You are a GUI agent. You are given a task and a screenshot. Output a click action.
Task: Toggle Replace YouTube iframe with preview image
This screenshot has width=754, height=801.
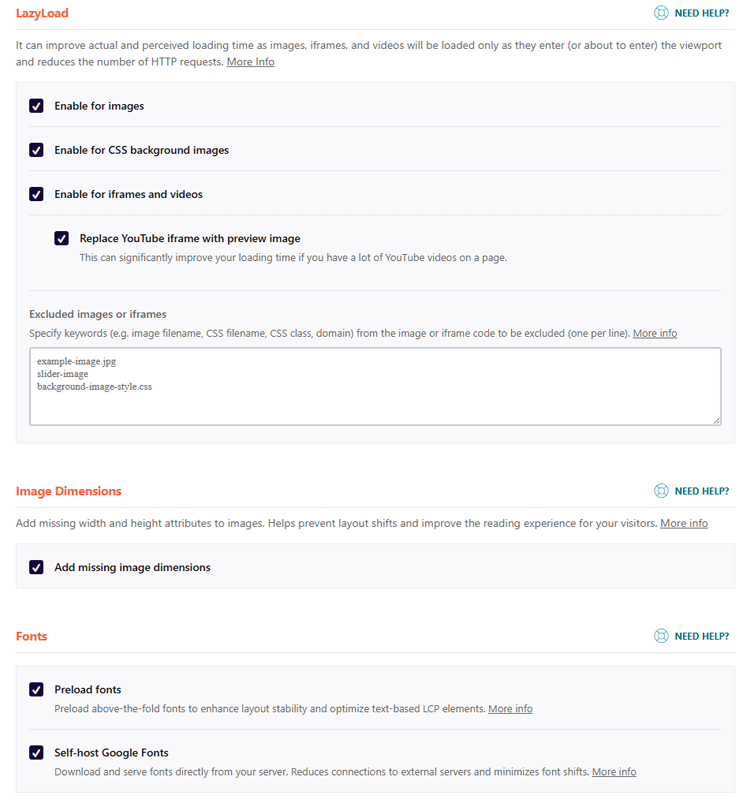tap(61, 238)
